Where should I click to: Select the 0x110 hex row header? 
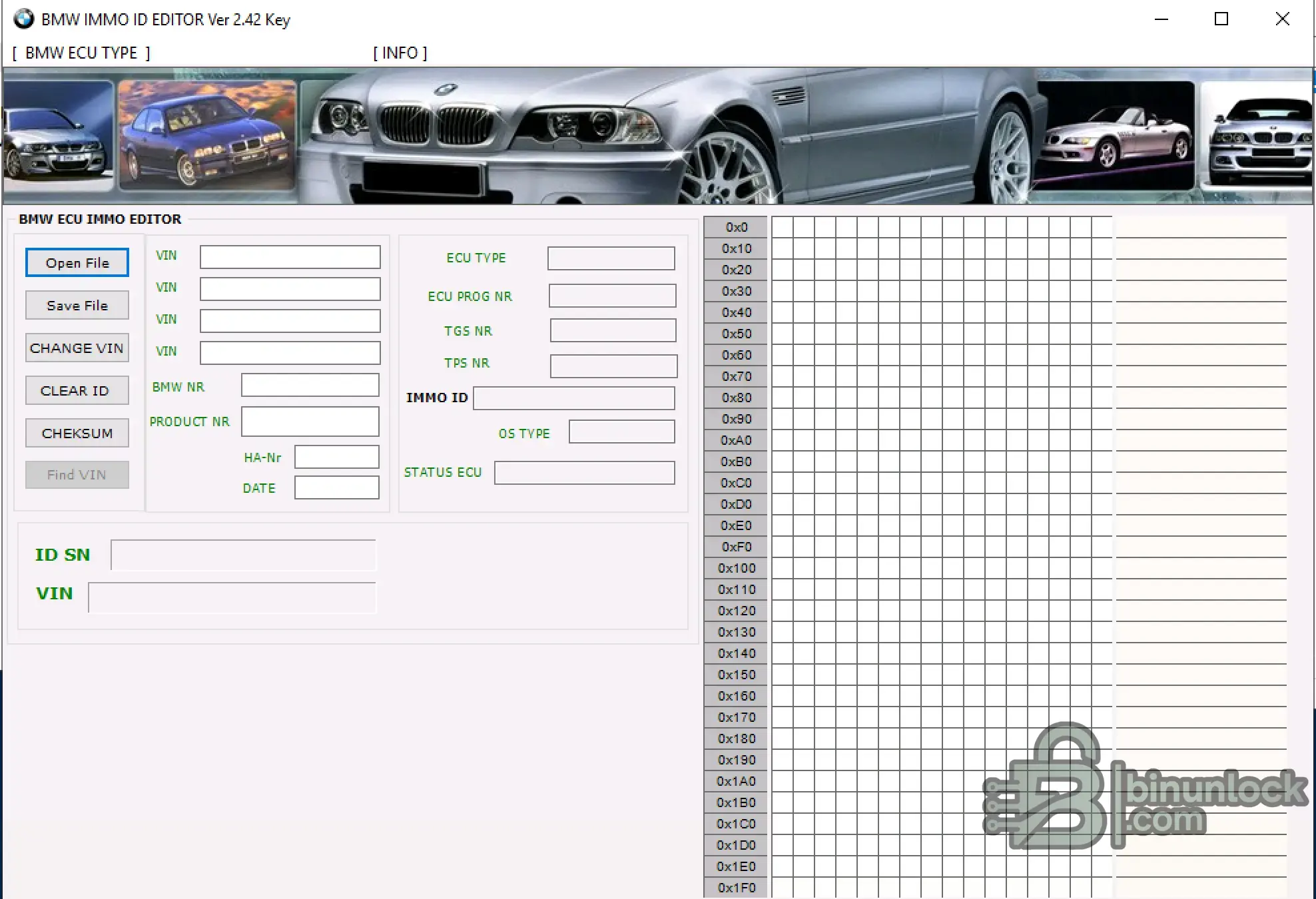pos(736,589)
